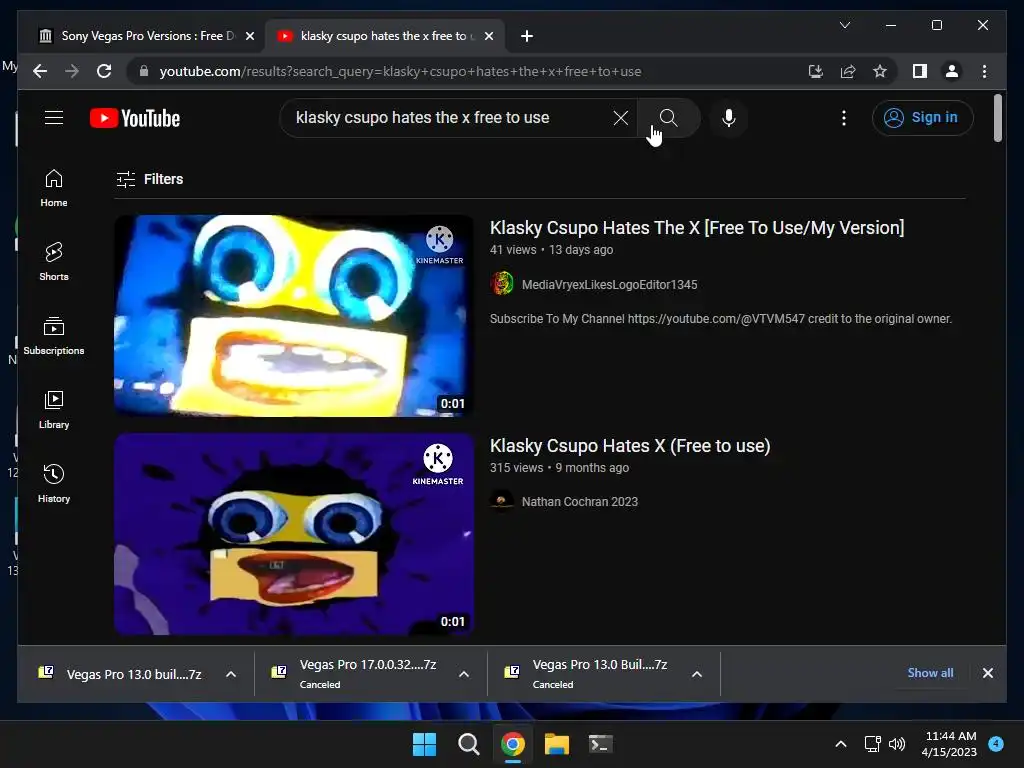
Task: Open the Chrome profile icon
Action: click(952, 71)
